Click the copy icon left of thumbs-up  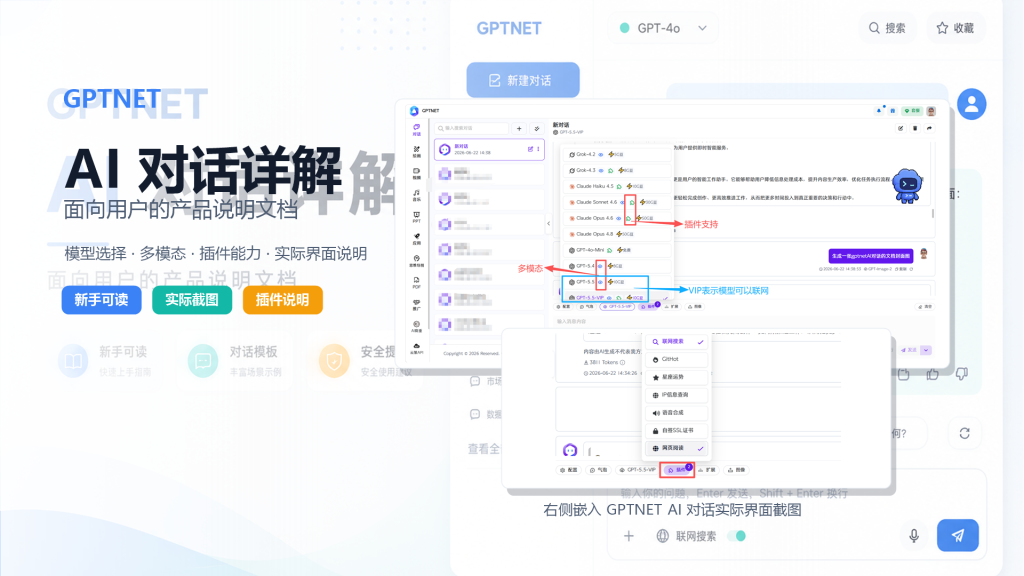[x=904, y=374]
